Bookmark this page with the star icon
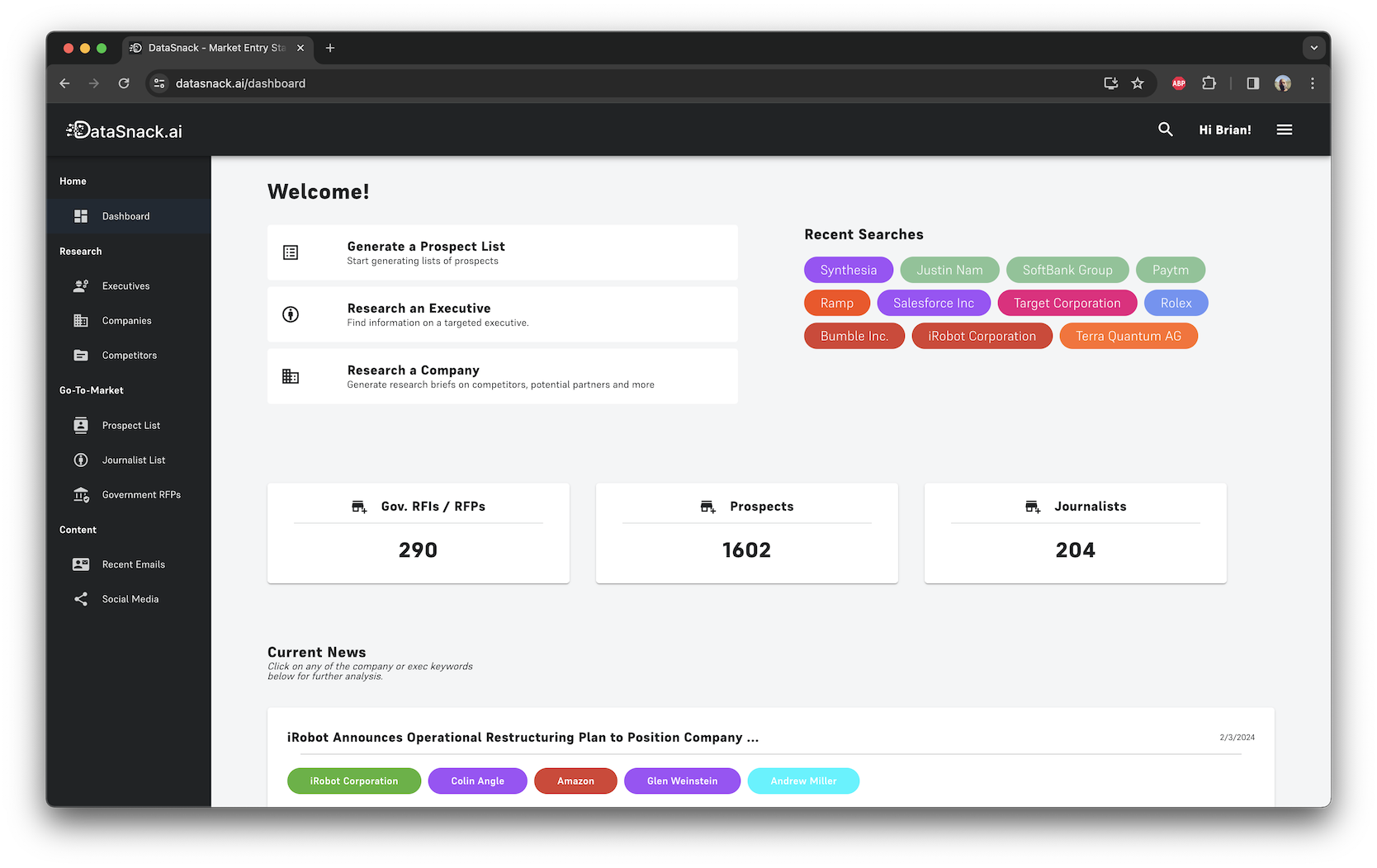This screenshot has width=1377, height=868. [x=1138, y=83]
